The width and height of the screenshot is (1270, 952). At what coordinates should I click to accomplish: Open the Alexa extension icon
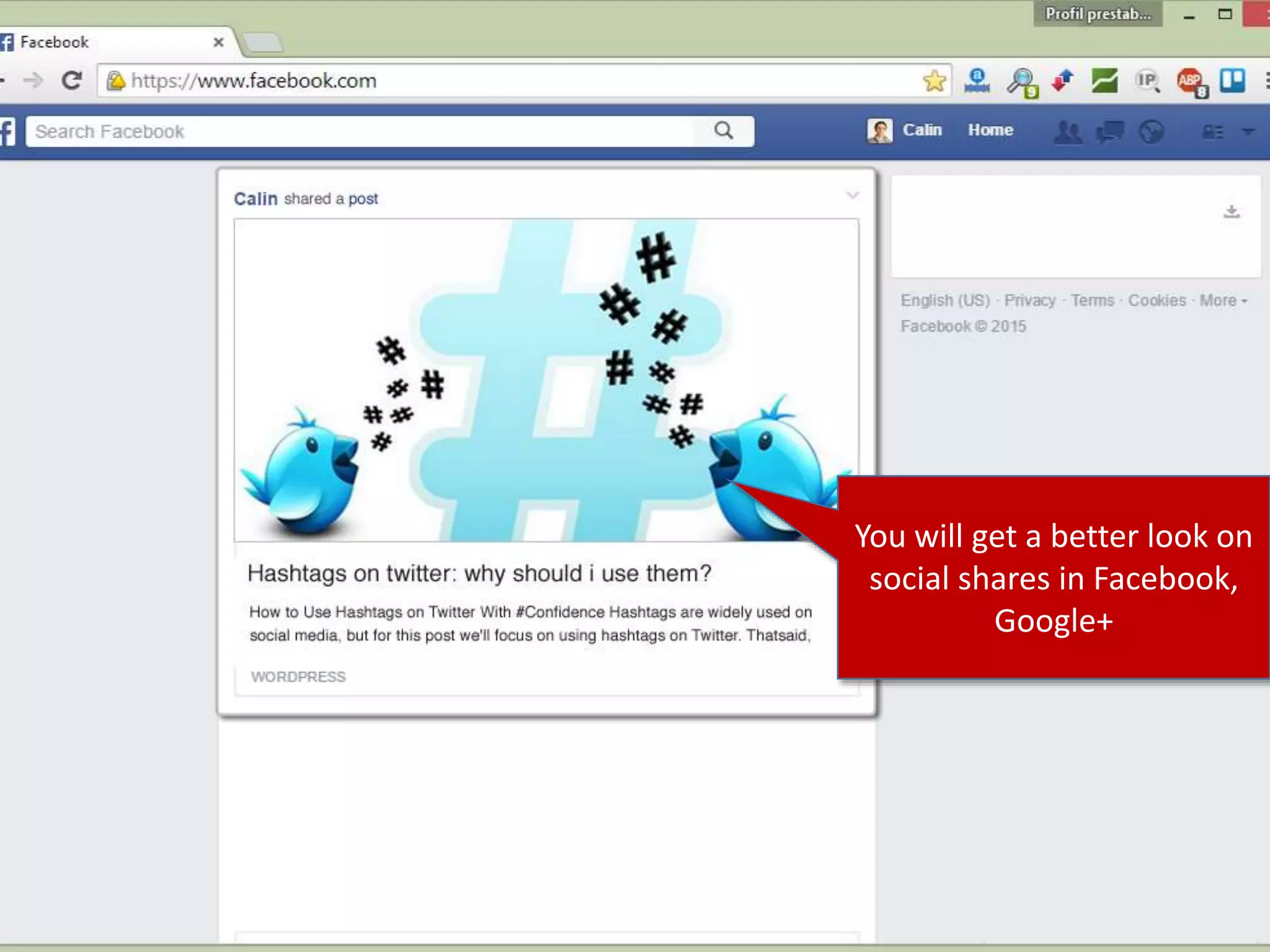tap(977, 81)
